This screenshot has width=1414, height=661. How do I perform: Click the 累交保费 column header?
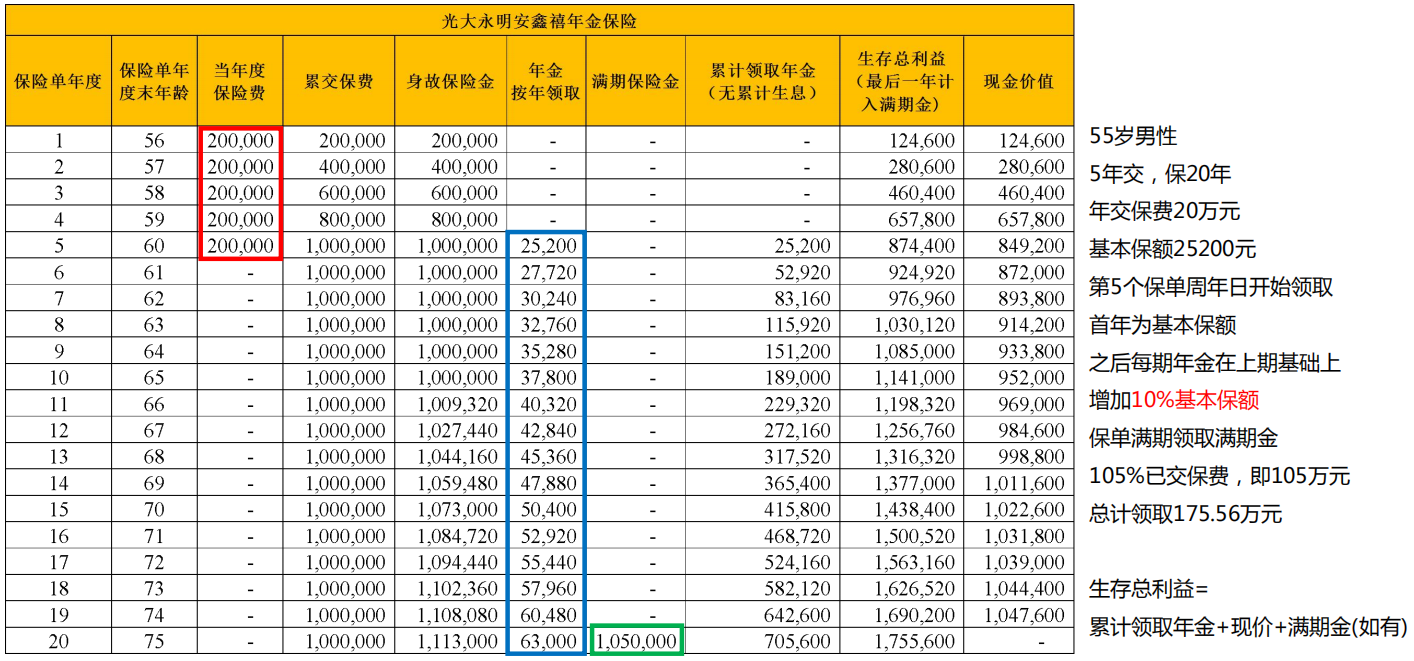click(x=339, y=82)
